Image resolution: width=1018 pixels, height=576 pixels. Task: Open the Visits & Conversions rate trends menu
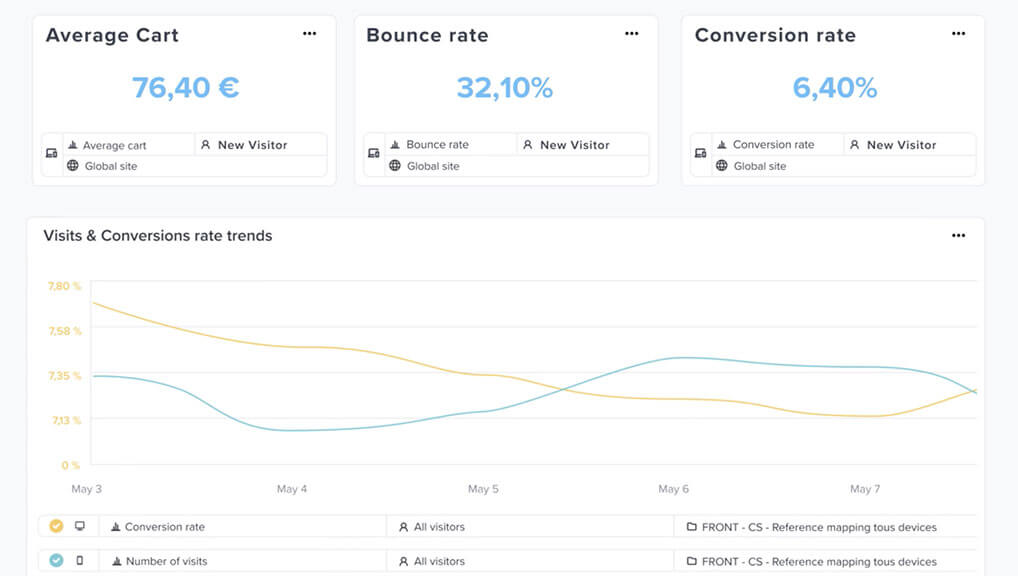click(958, 235)
